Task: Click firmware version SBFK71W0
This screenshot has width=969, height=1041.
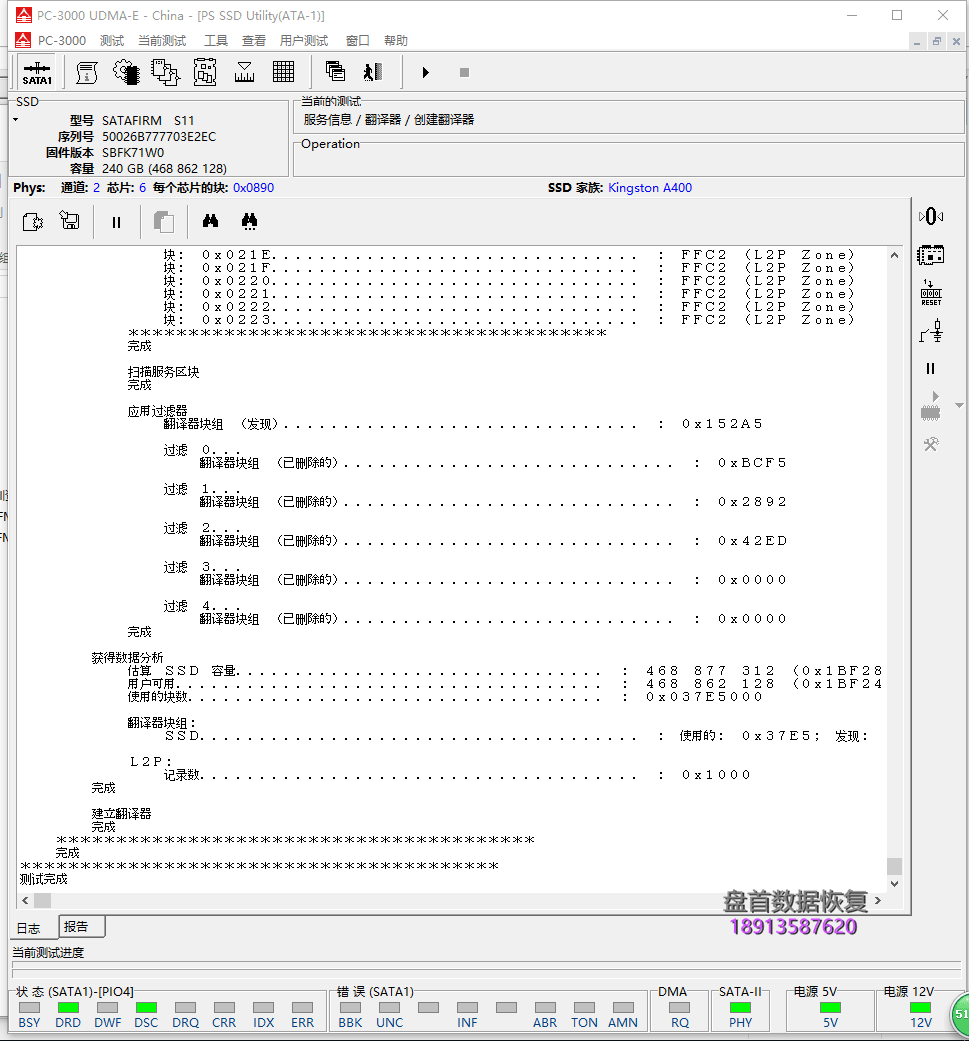Action: pos(133,153)
